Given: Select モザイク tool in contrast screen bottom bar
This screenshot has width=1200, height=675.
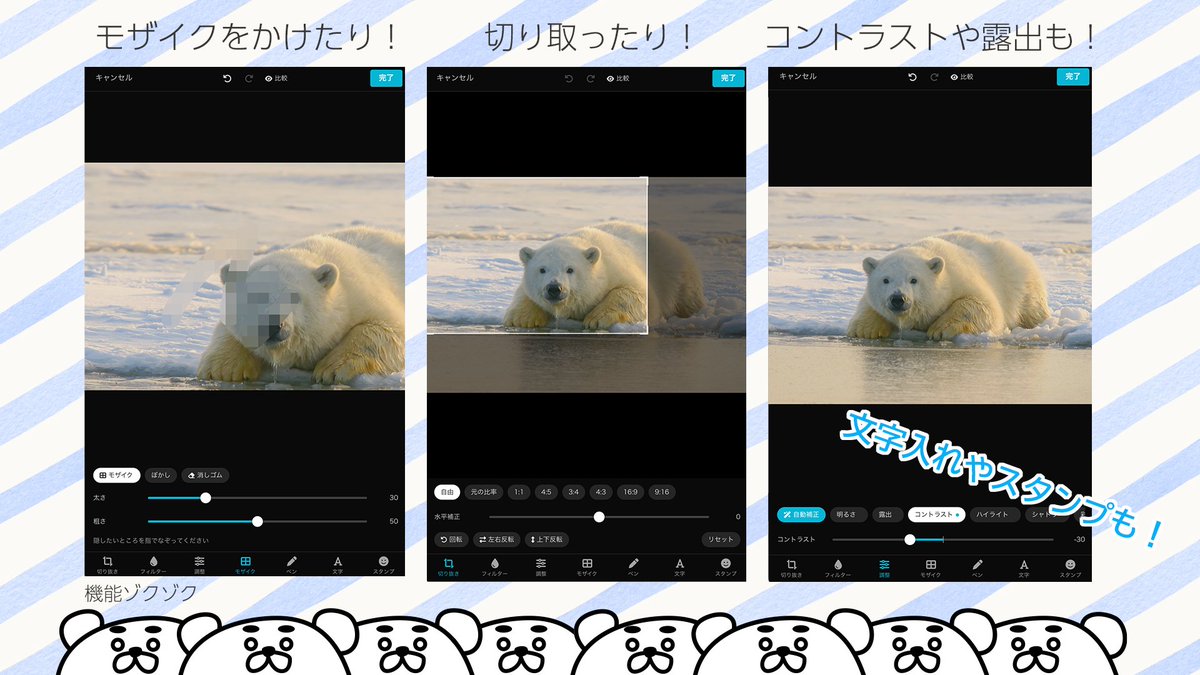Looking at the screenshot, I should (x=931, y=569).
